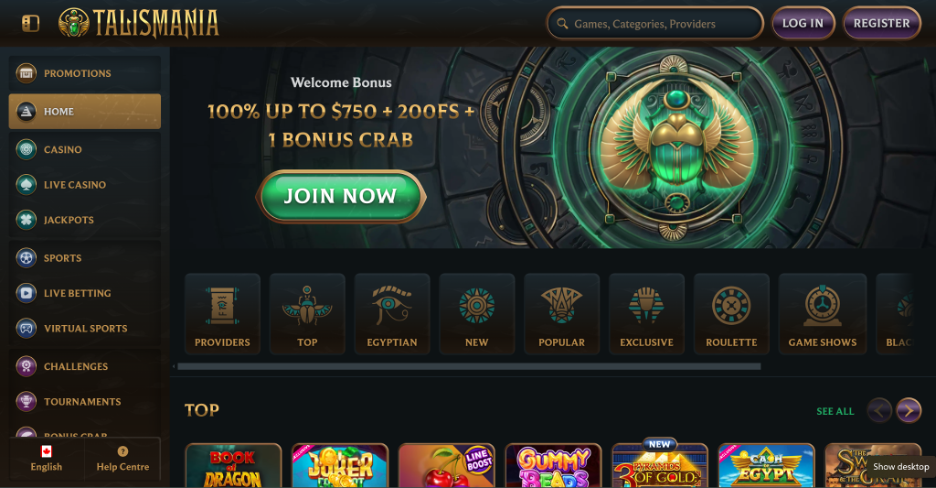
Task: Open Live Casino from sidebar
Action: 85,185
